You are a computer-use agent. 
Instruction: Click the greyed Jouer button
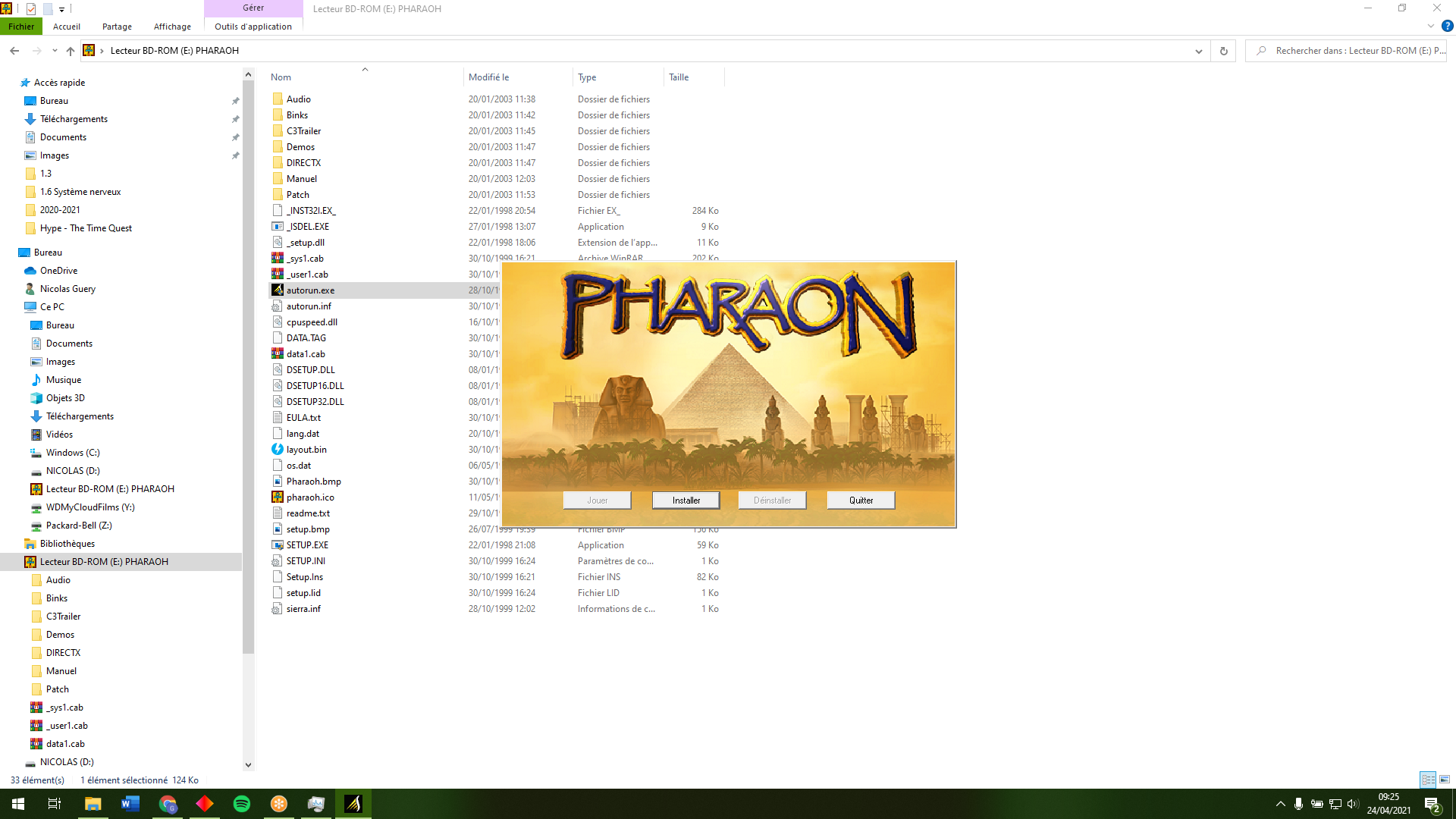pos(597,500)
